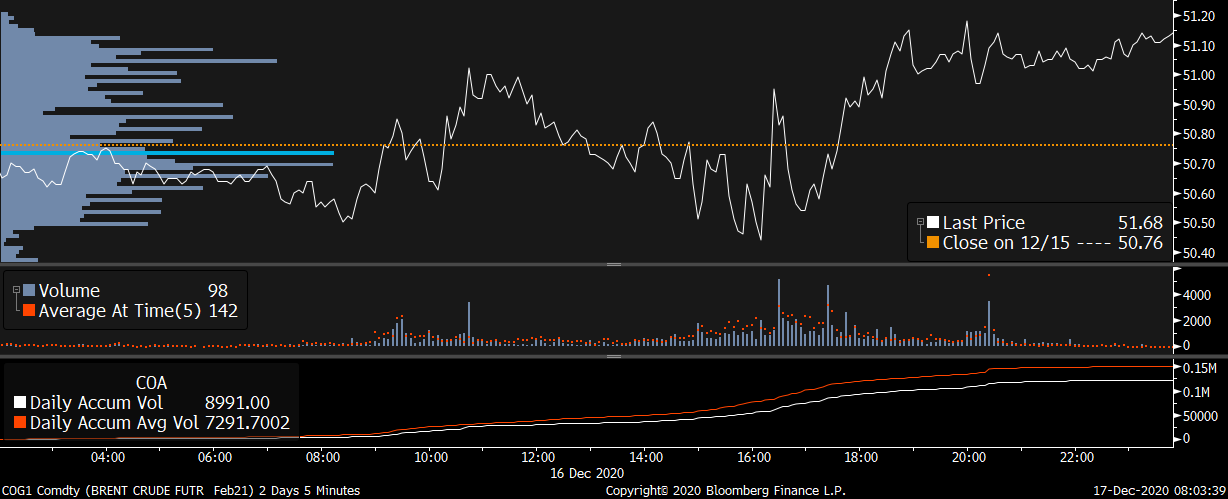The image size is (1228, 499).
Task: Click the 22:00 time axis label
Action: tap(1076, 458)
